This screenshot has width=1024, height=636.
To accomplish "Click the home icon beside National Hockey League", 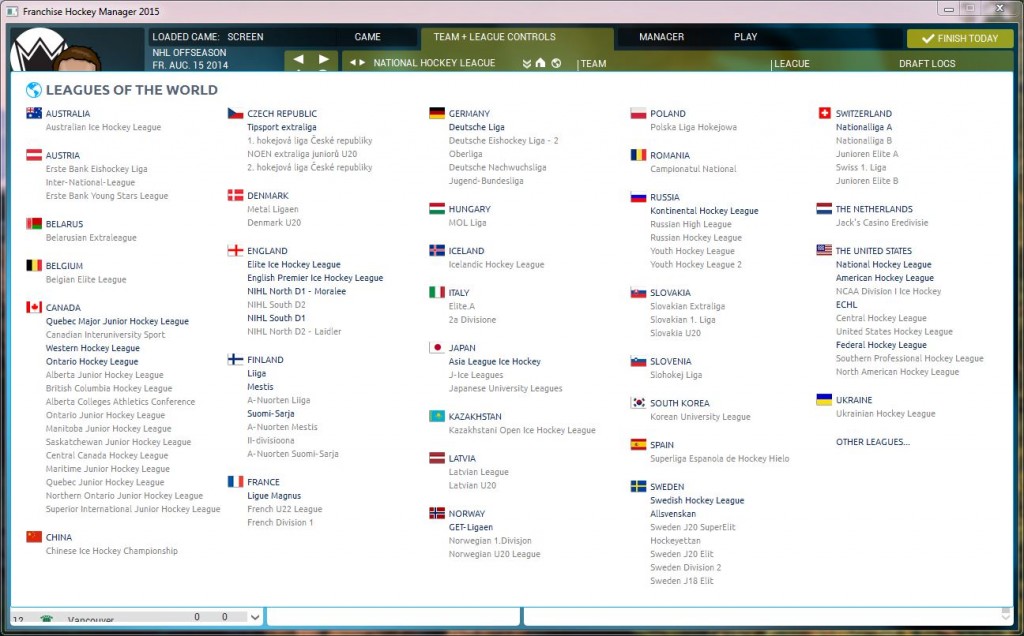I will (x=540, y=63).
